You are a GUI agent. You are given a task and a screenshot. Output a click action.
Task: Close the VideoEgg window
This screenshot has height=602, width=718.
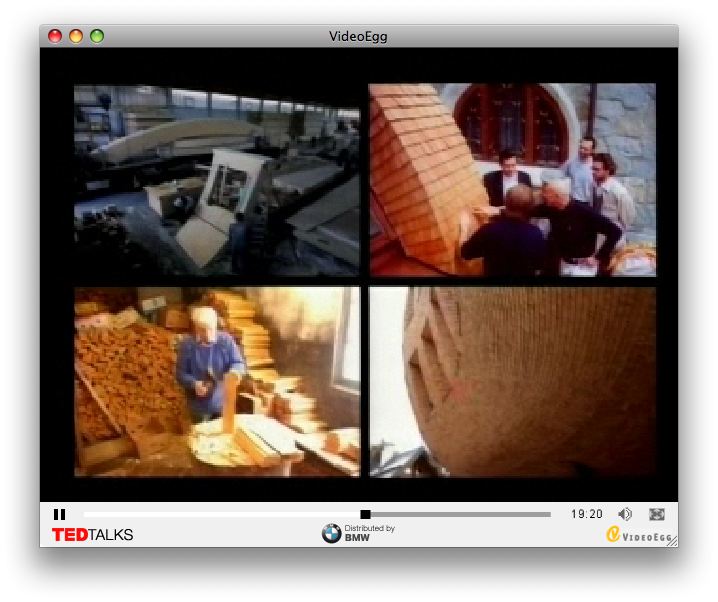(x=55, y=36)
